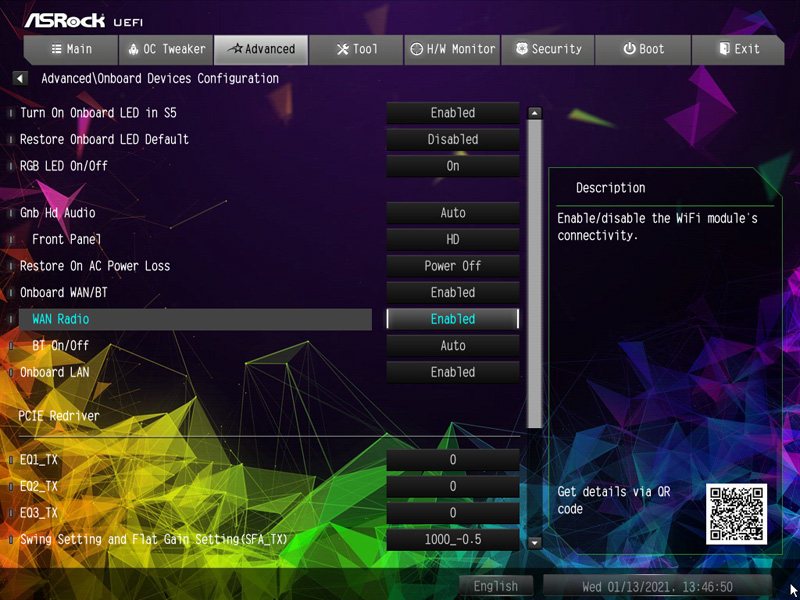Screen dimensions: 800x600
Task: Select EQ3_TX label
Action: [x=39, y=513]
